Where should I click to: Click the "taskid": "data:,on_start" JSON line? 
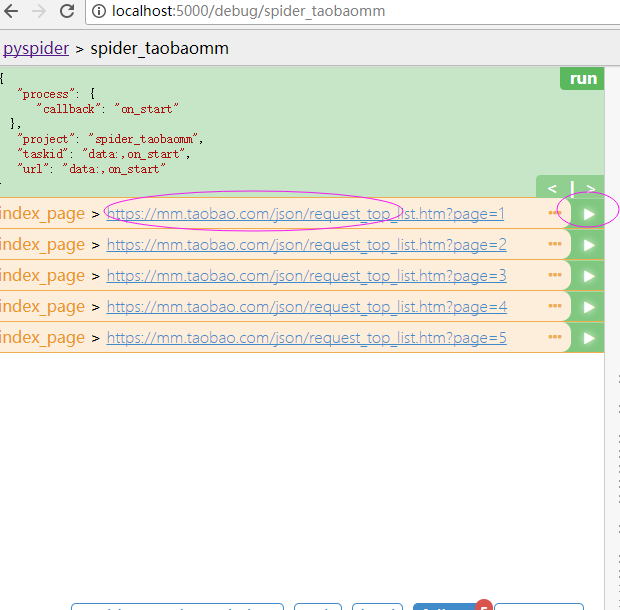[x=104, y=154]
